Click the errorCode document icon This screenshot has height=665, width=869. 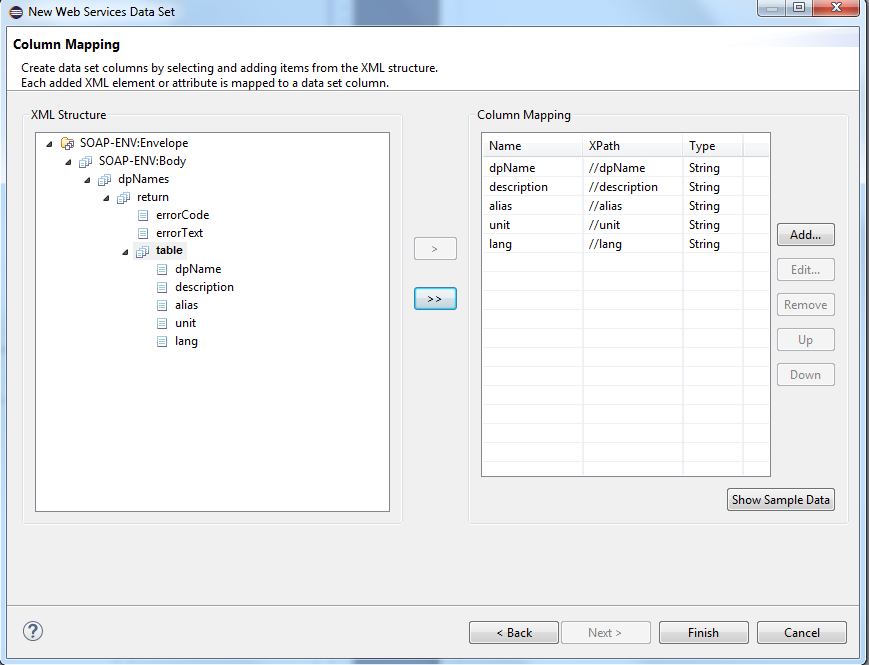click(143, 216)
